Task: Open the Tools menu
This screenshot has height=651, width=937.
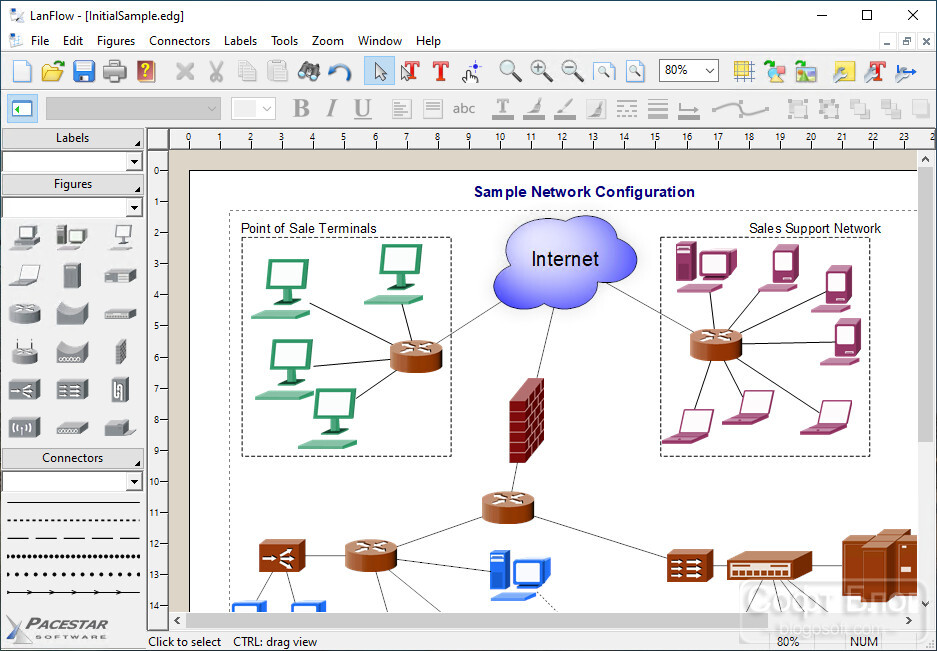Action: 284,41
